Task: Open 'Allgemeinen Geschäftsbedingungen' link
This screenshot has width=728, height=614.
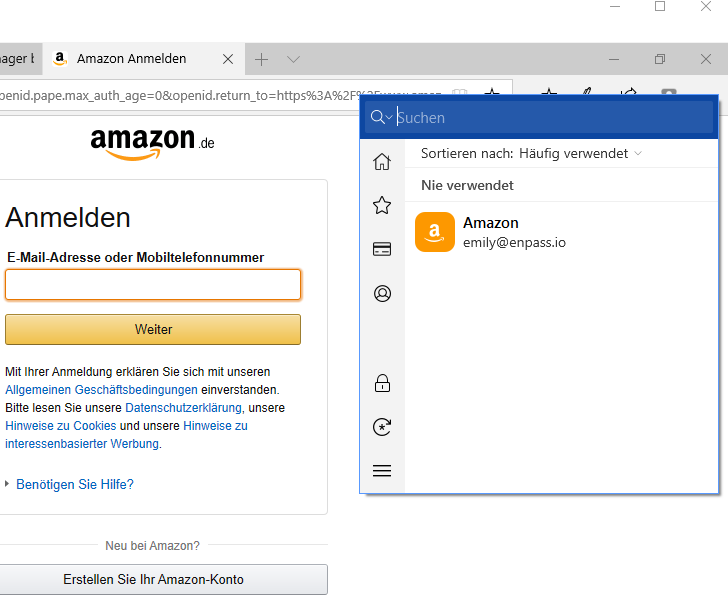Action: [x=101, y=390]
